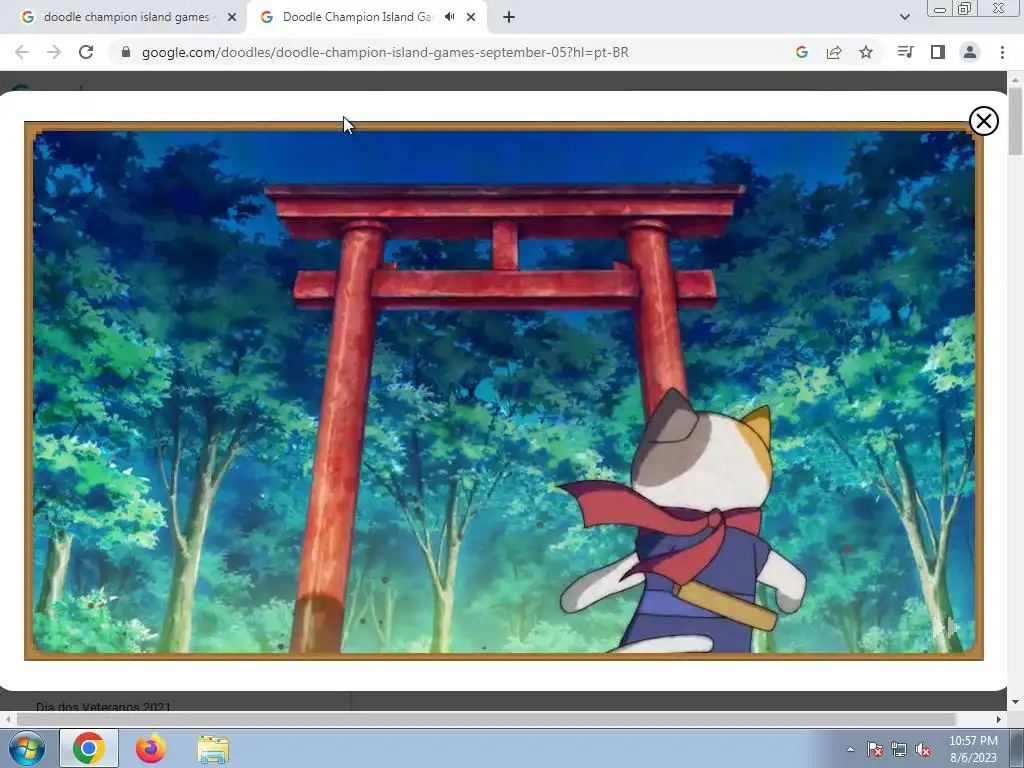The image size is (1024, 768).
Task: Open the Chrome three-dot menu
Action: pyautogui.click(x=1002, y=52)
